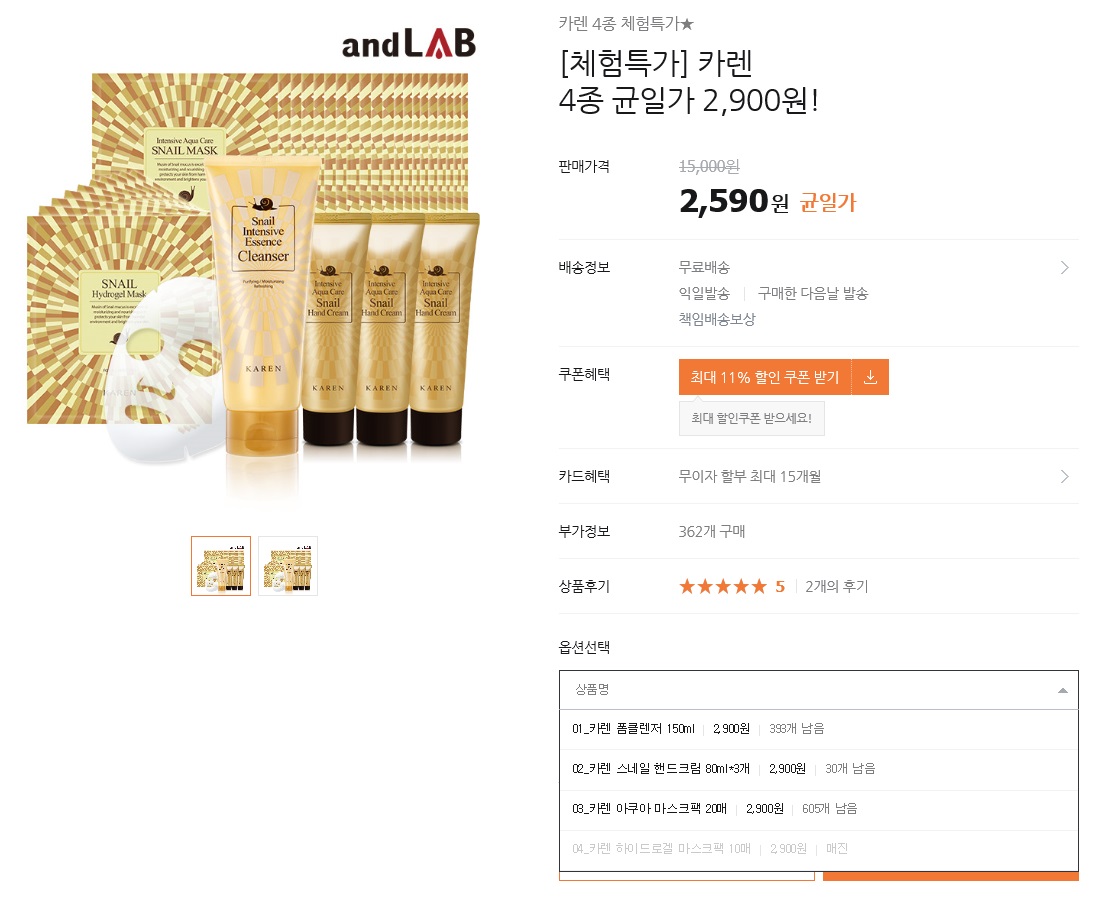Image resolution: width=1094 pixels, height=897 pixels.
Task: Select the second product thumbnail
Action: click(x=288, y=566)
